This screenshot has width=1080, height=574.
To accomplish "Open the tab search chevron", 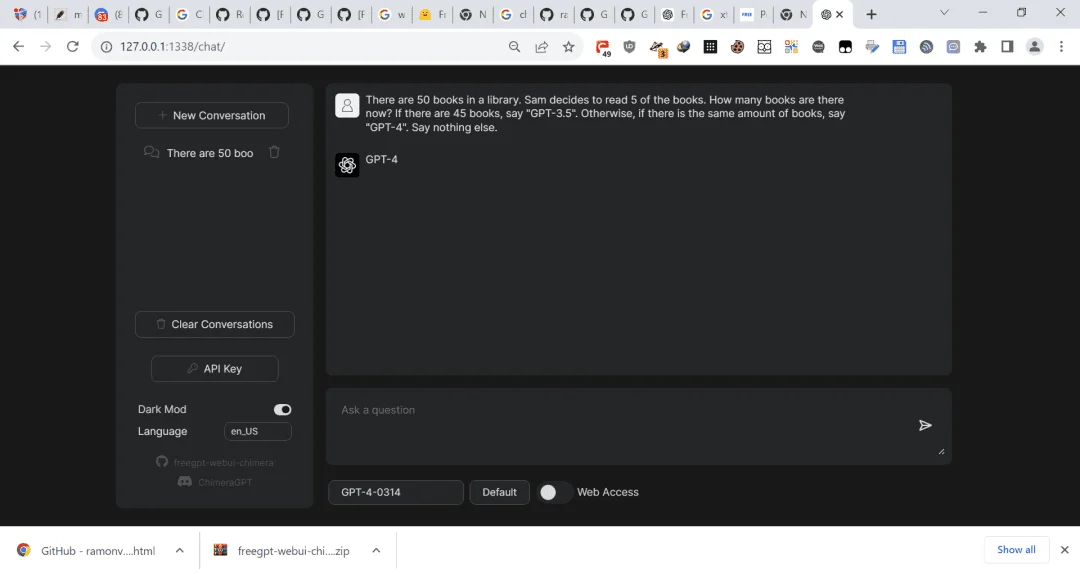I will (x=944, y=13).
